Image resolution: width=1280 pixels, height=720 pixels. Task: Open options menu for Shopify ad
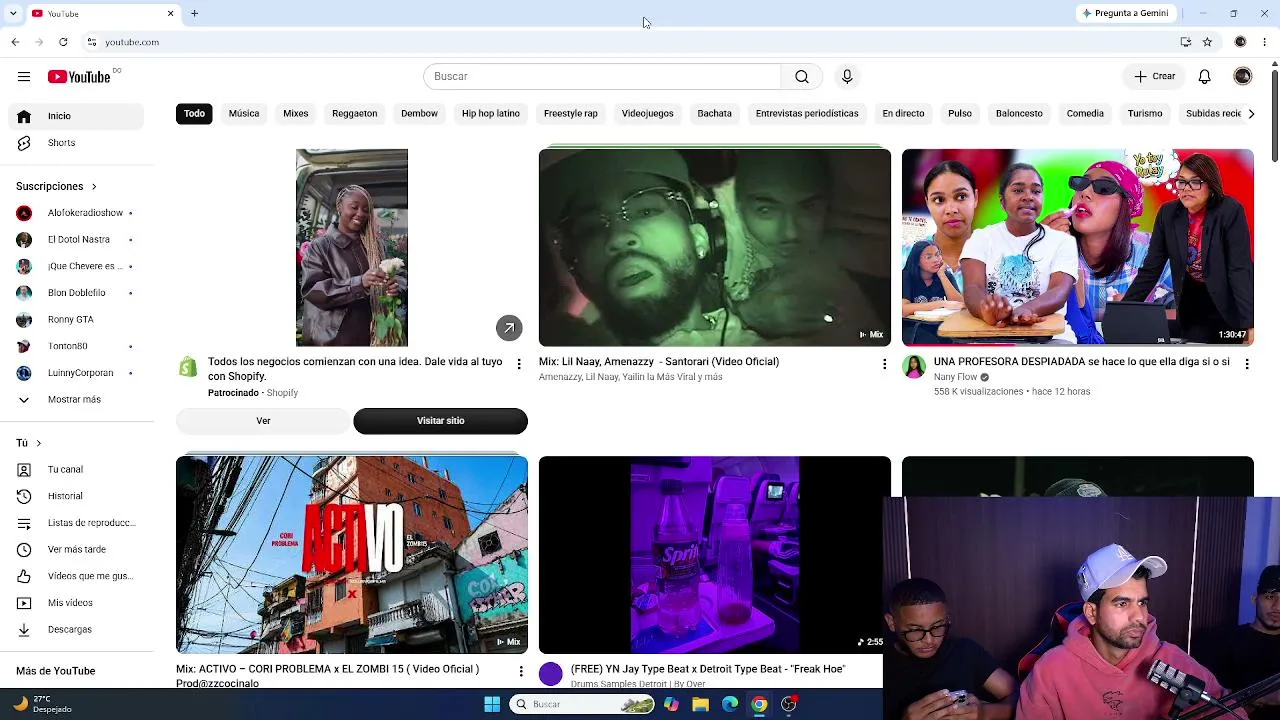click(519, 364)
